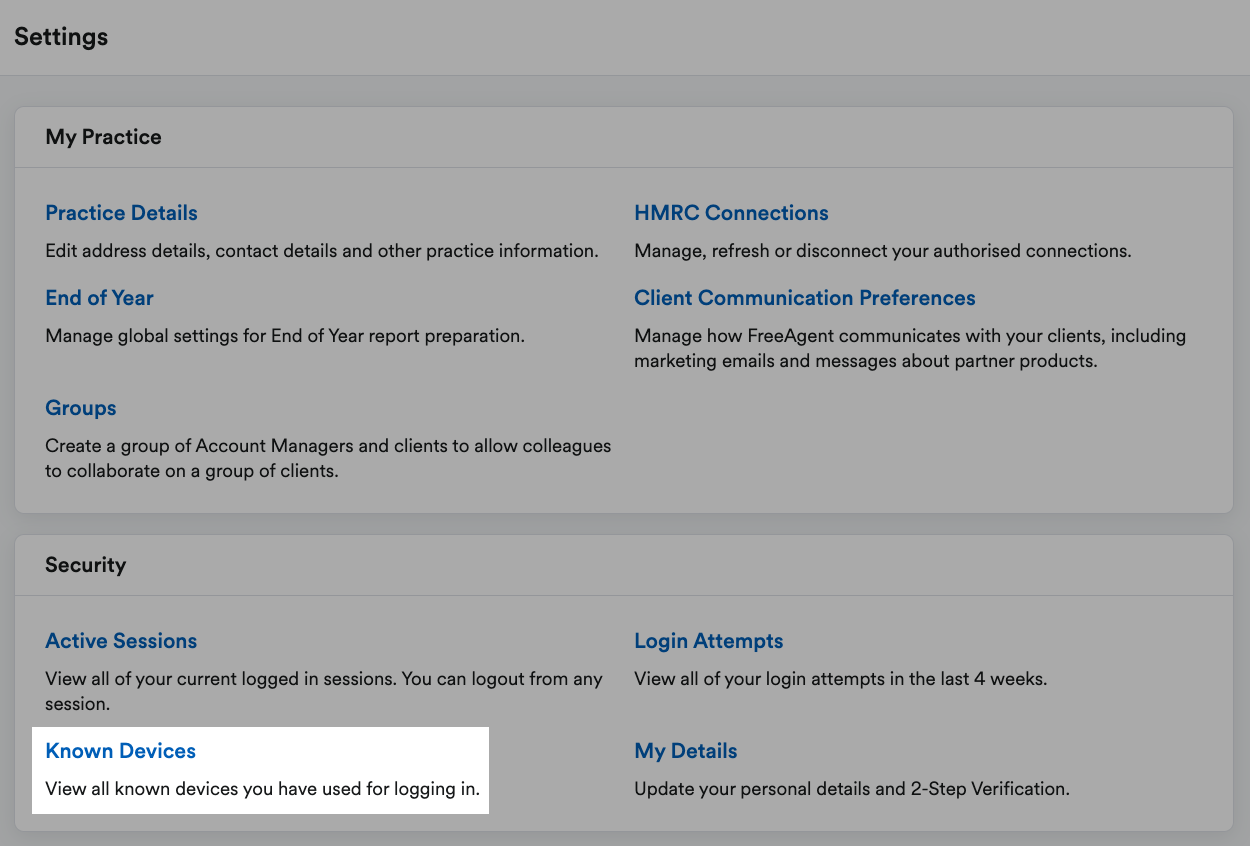Check devices used for logging in
Image resolution: width=1250 pixels, height=846 pixels.
click(120, 750)
